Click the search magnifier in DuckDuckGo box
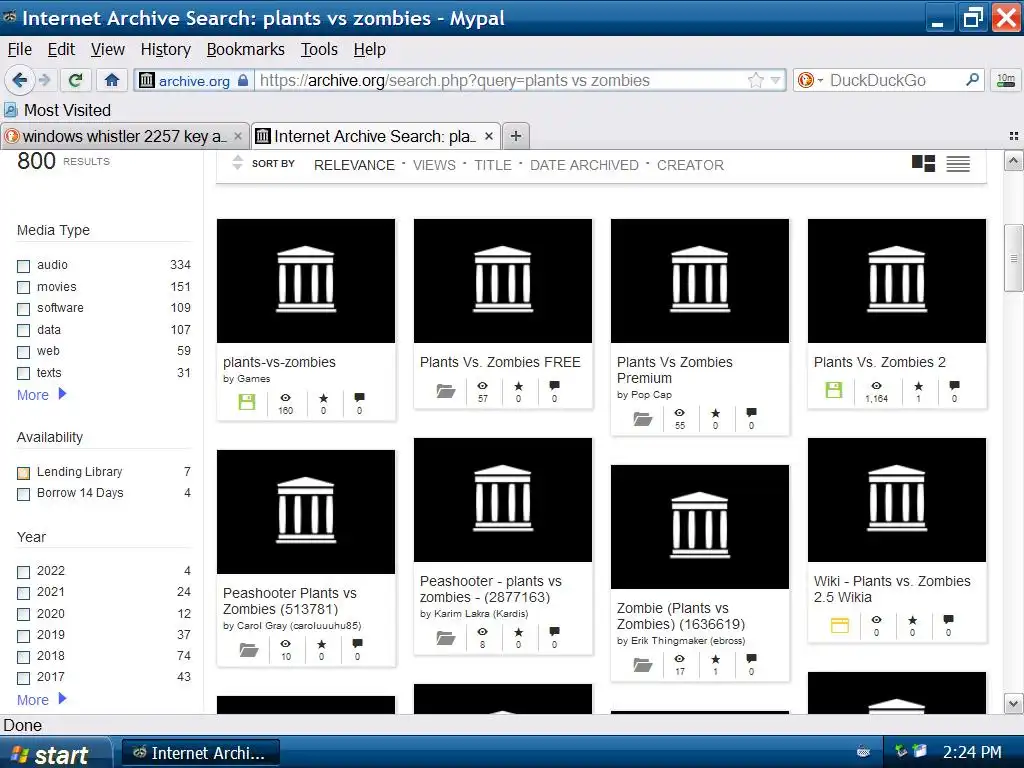1024x768 pixels. tap(972, 80)
